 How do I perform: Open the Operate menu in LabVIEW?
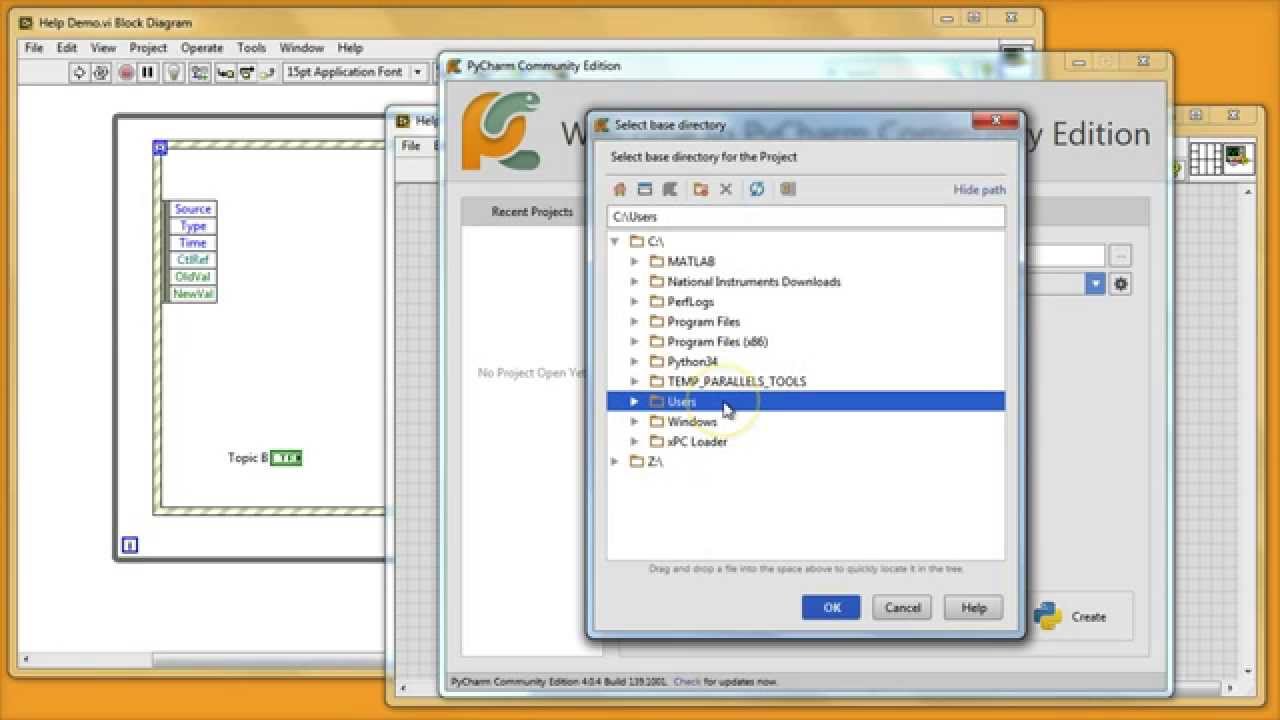click(x=202, y=47)
